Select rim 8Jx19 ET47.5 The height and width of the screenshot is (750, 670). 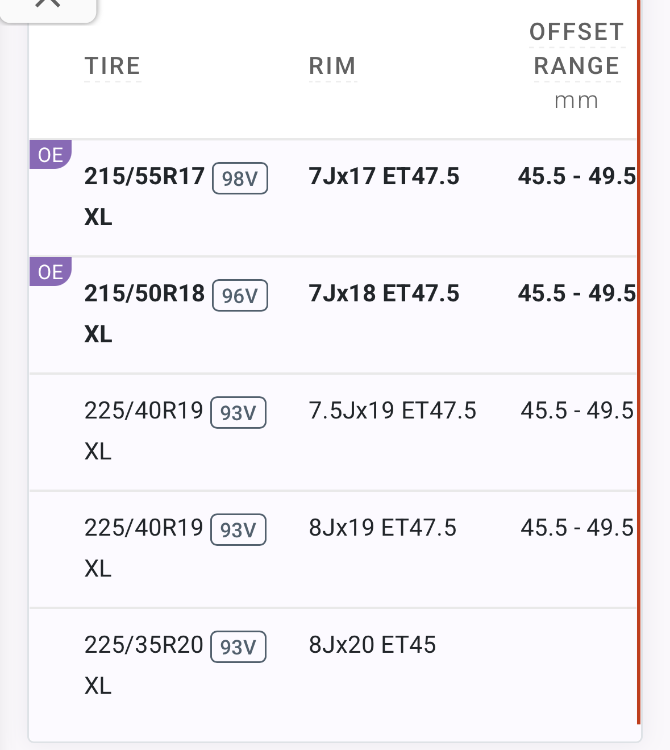[x=383, y=528]
